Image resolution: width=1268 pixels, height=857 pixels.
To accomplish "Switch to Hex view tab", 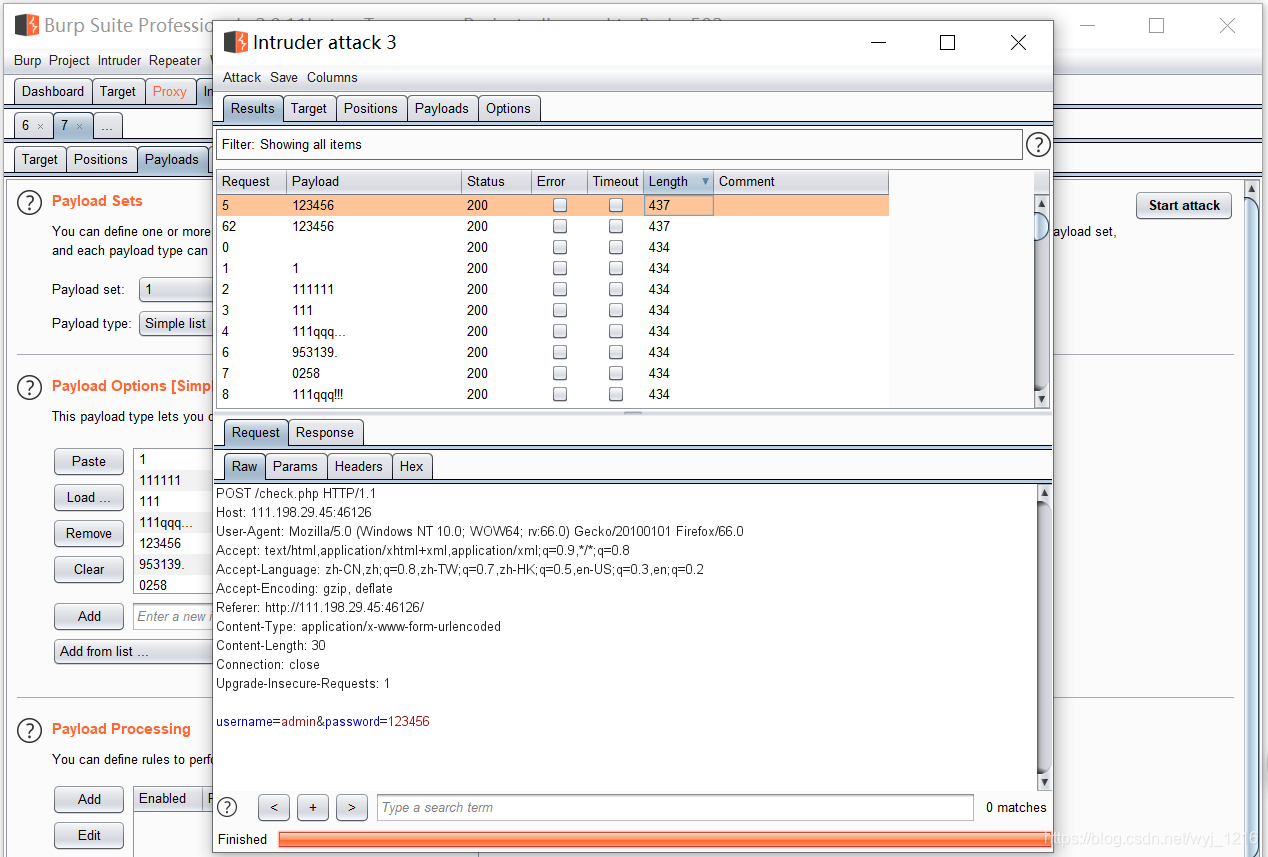I will point(412,466).
